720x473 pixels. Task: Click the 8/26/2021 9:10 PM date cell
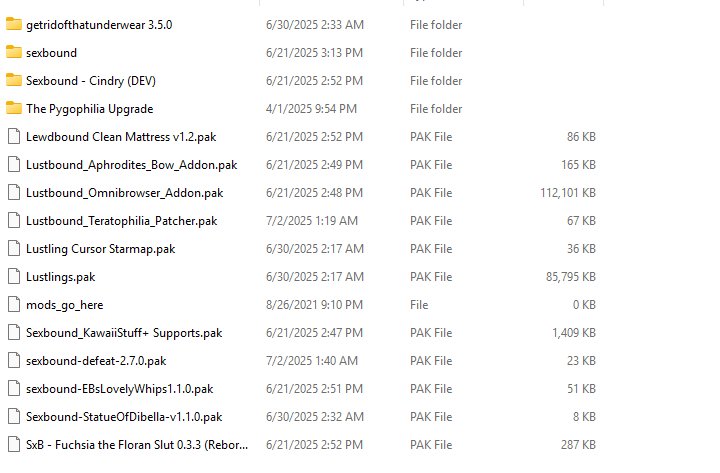coord(314,305)
